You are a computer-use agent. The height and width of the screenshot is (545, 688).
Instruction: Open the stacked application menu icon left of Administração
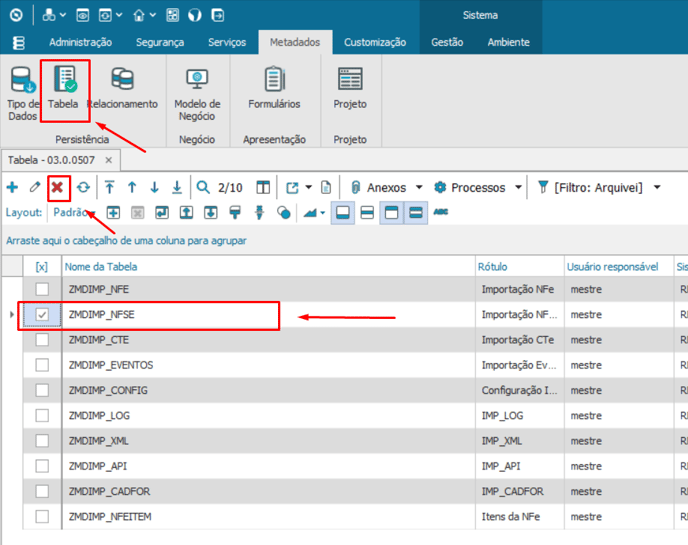(x=18, y=43)
